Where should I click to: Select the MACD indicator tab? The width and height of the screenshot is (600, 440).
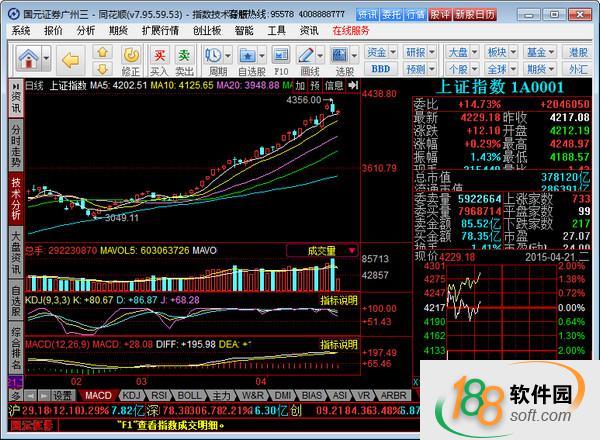(x=98, y=395)
